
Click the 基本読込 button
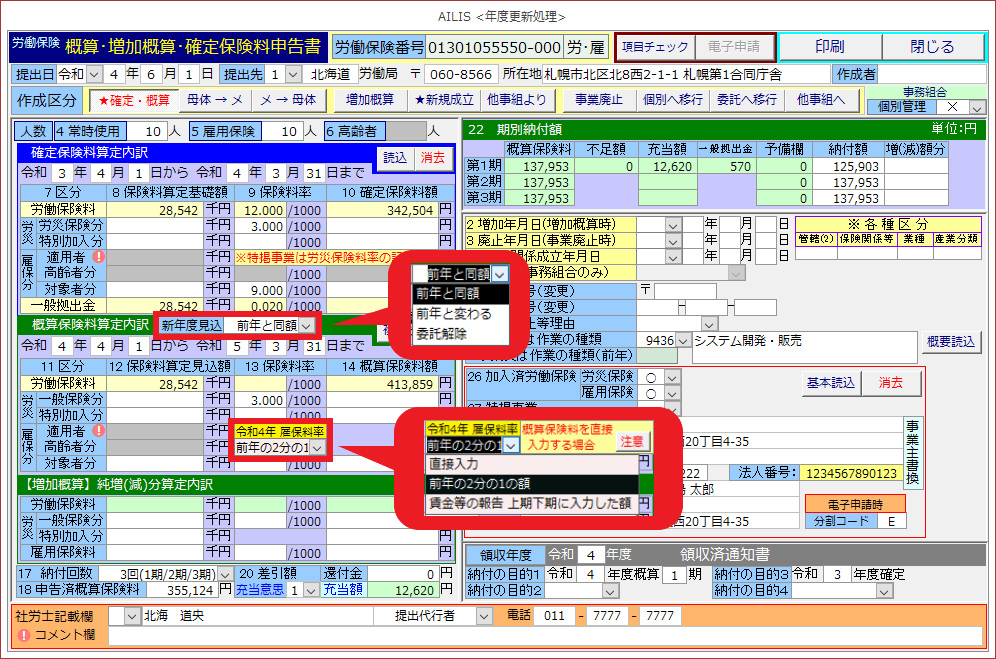point(830,383)
